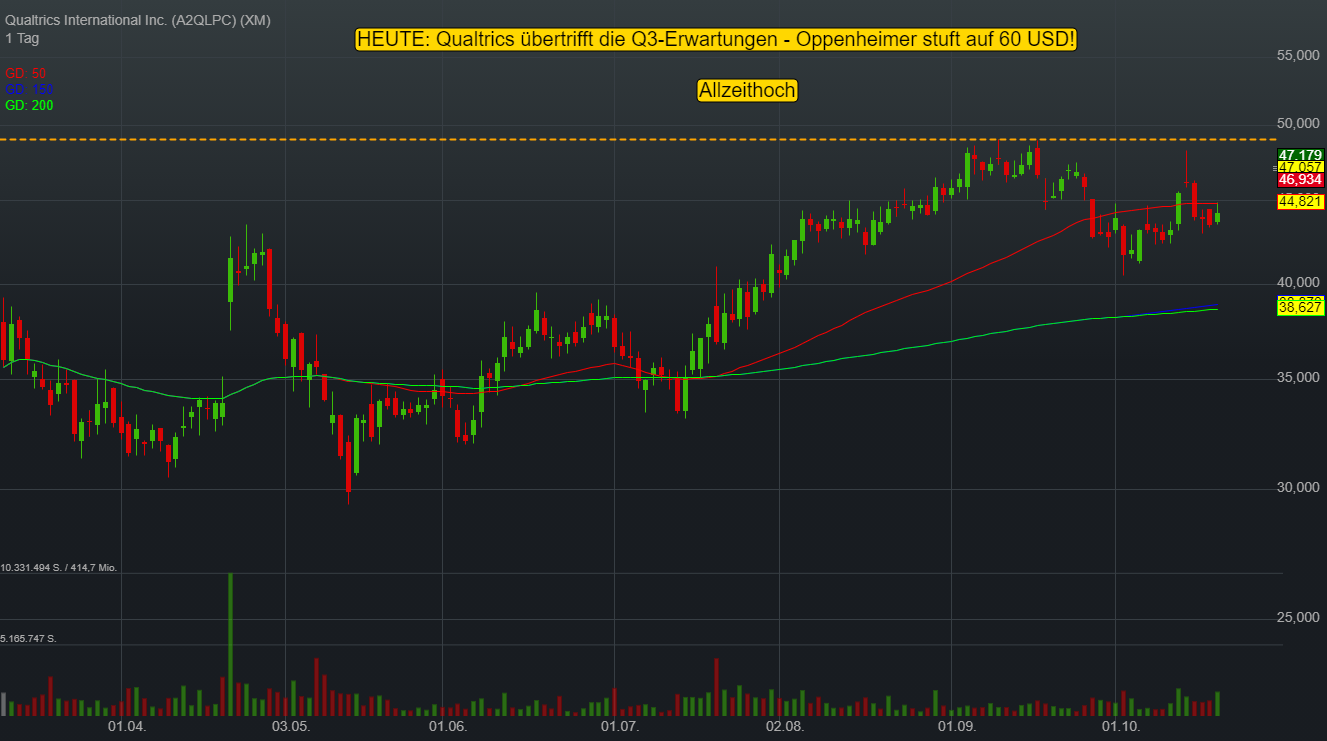Click the 01.10. date axis label

point(1120,725)
